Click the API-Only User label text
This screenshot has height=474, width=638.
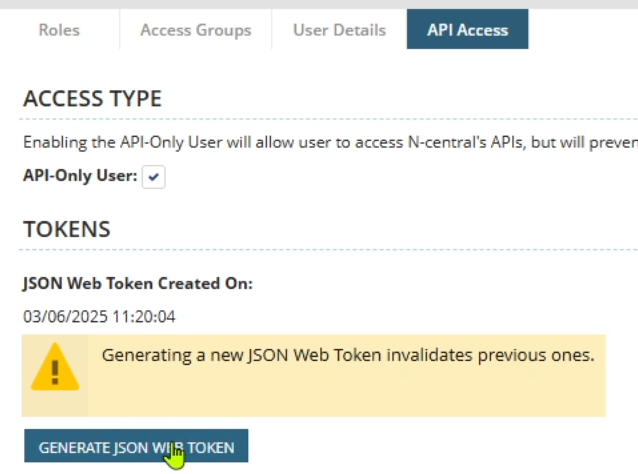(x=79, y=175)
